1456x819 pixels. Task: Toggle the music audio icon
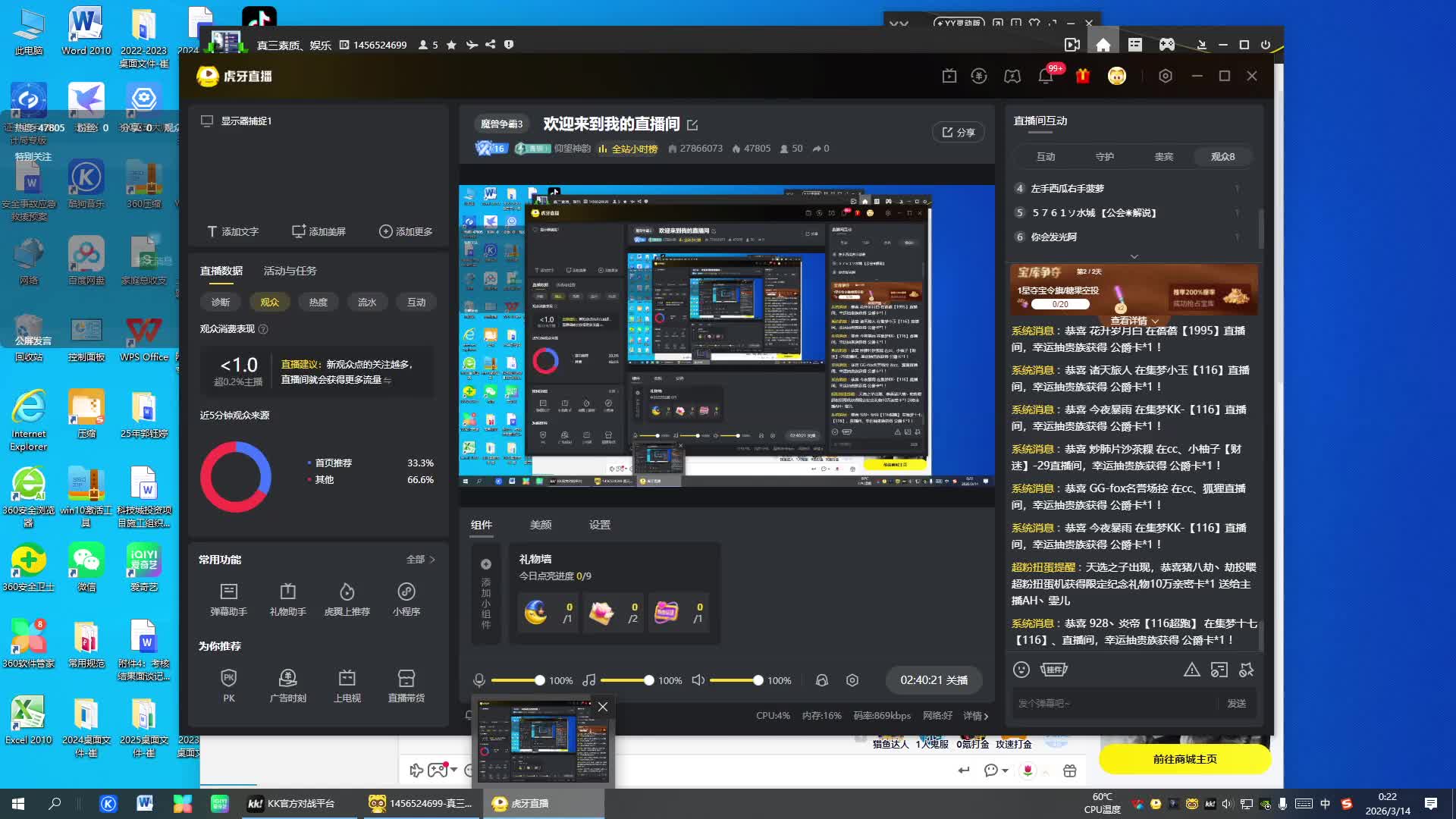coord(589,680)
